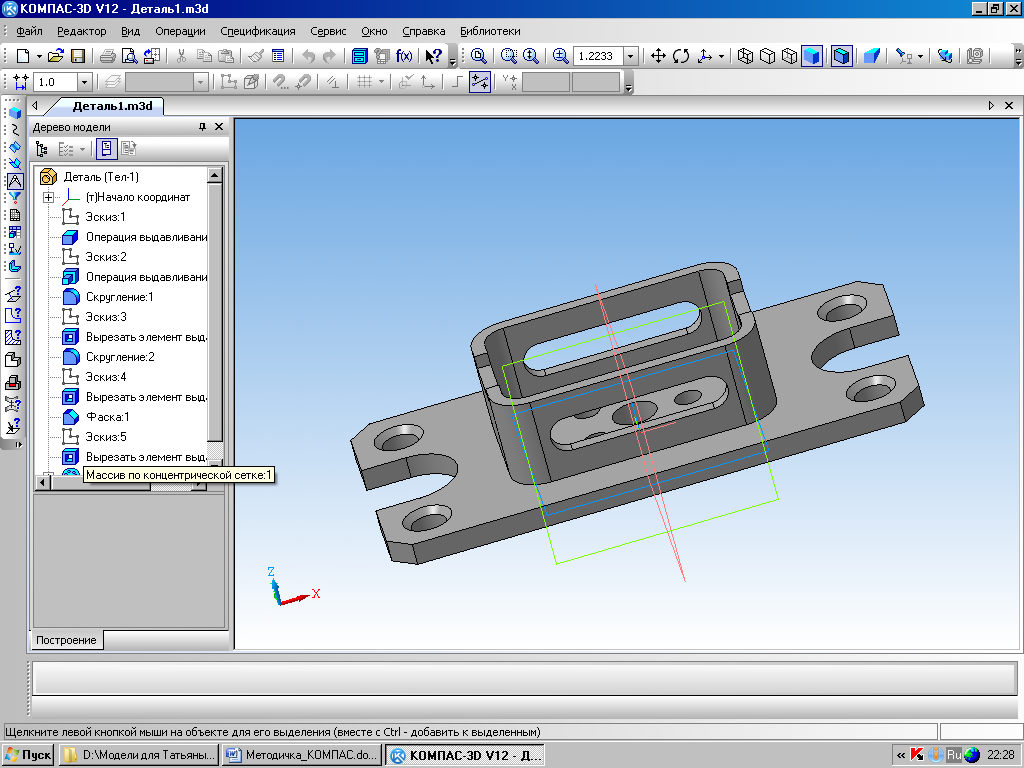Switch to shaded display mode

coord(812,56)
